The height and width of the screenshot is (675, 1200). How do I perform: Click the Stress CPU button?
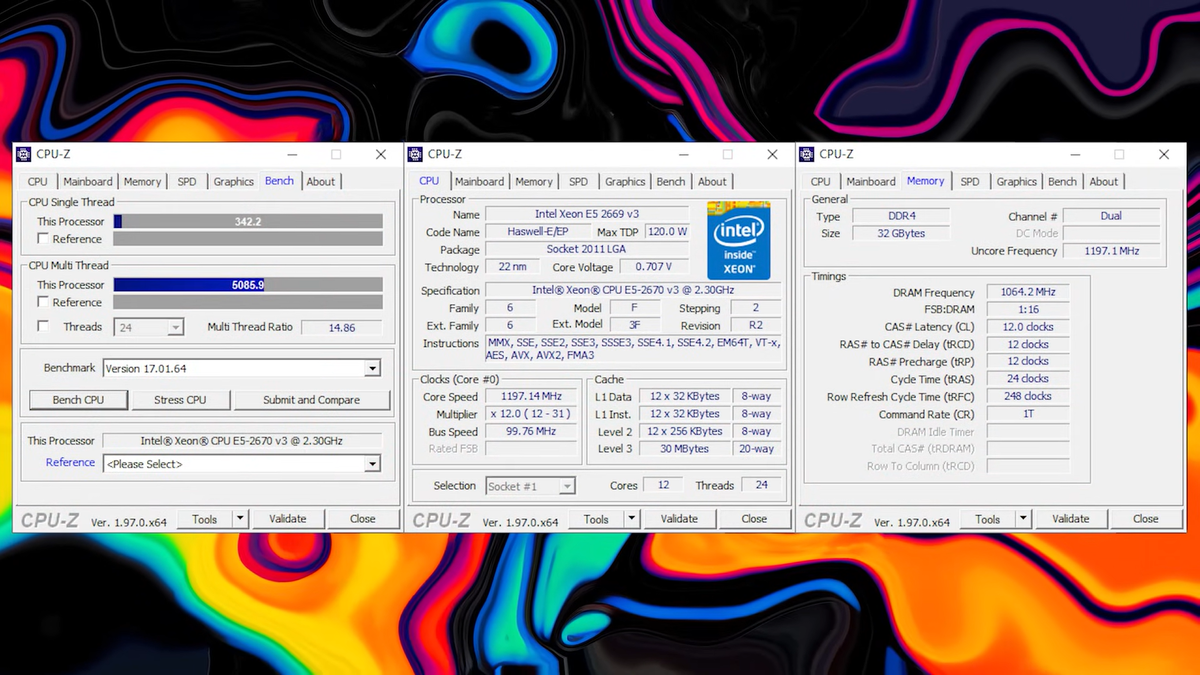(x=181, y=400)
